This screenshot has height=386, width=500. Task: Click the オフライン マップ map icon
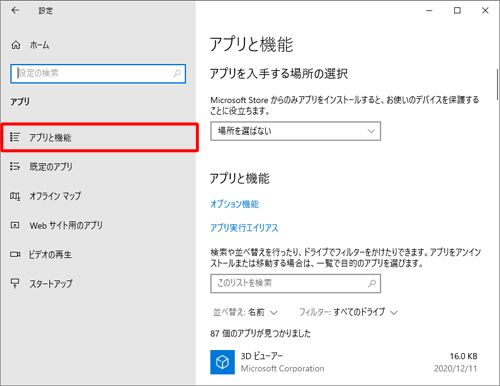(15, 196)
